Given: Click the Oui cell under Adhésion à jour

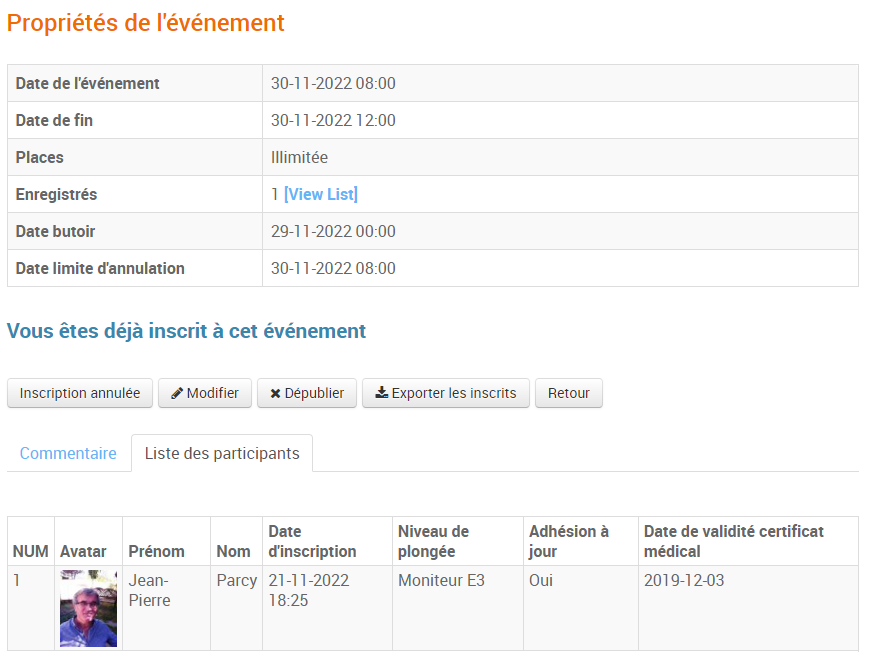Looking at the screenshot, I should pyautogui.click(x=538, y=580).
